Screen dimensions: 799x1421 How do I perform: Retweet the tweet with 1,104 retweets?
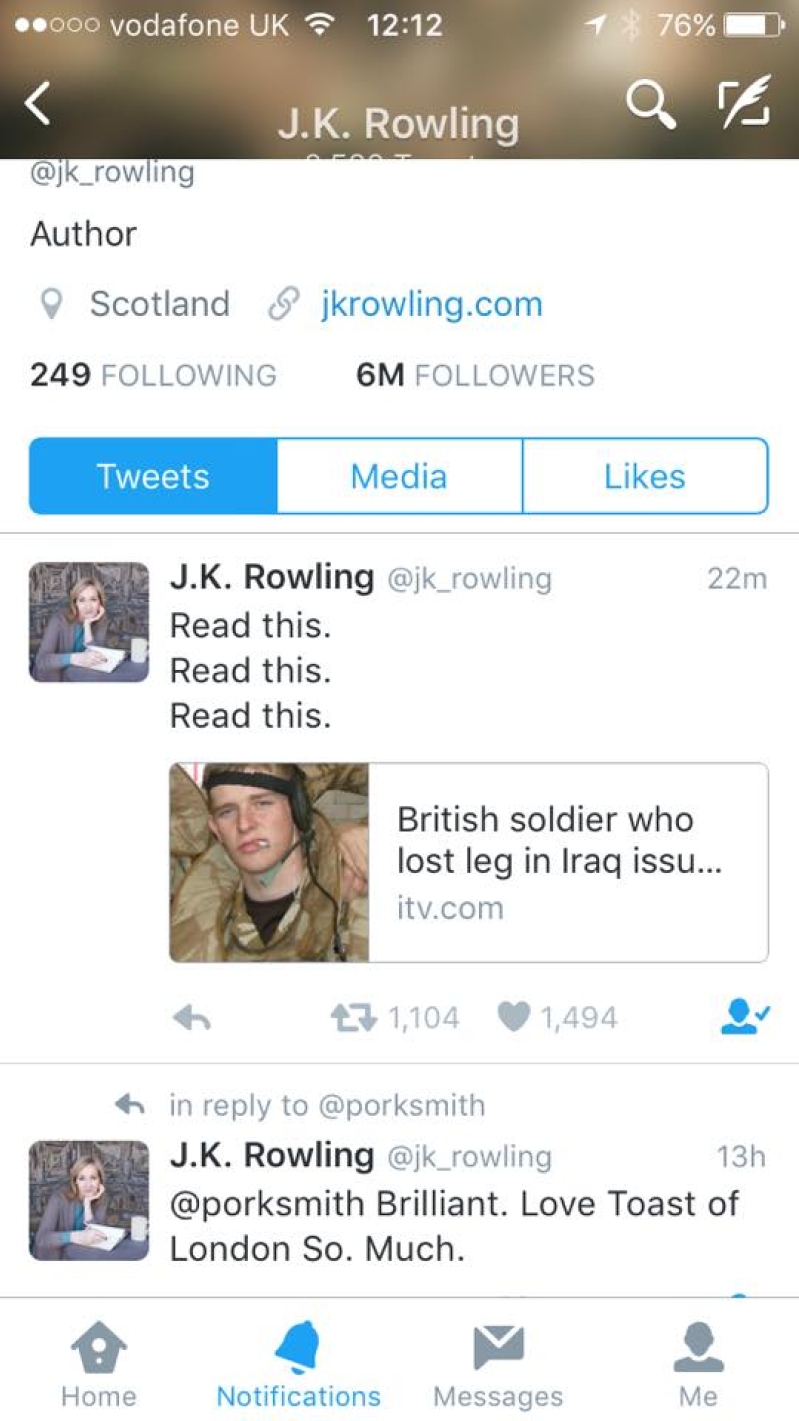[352, 1018]
